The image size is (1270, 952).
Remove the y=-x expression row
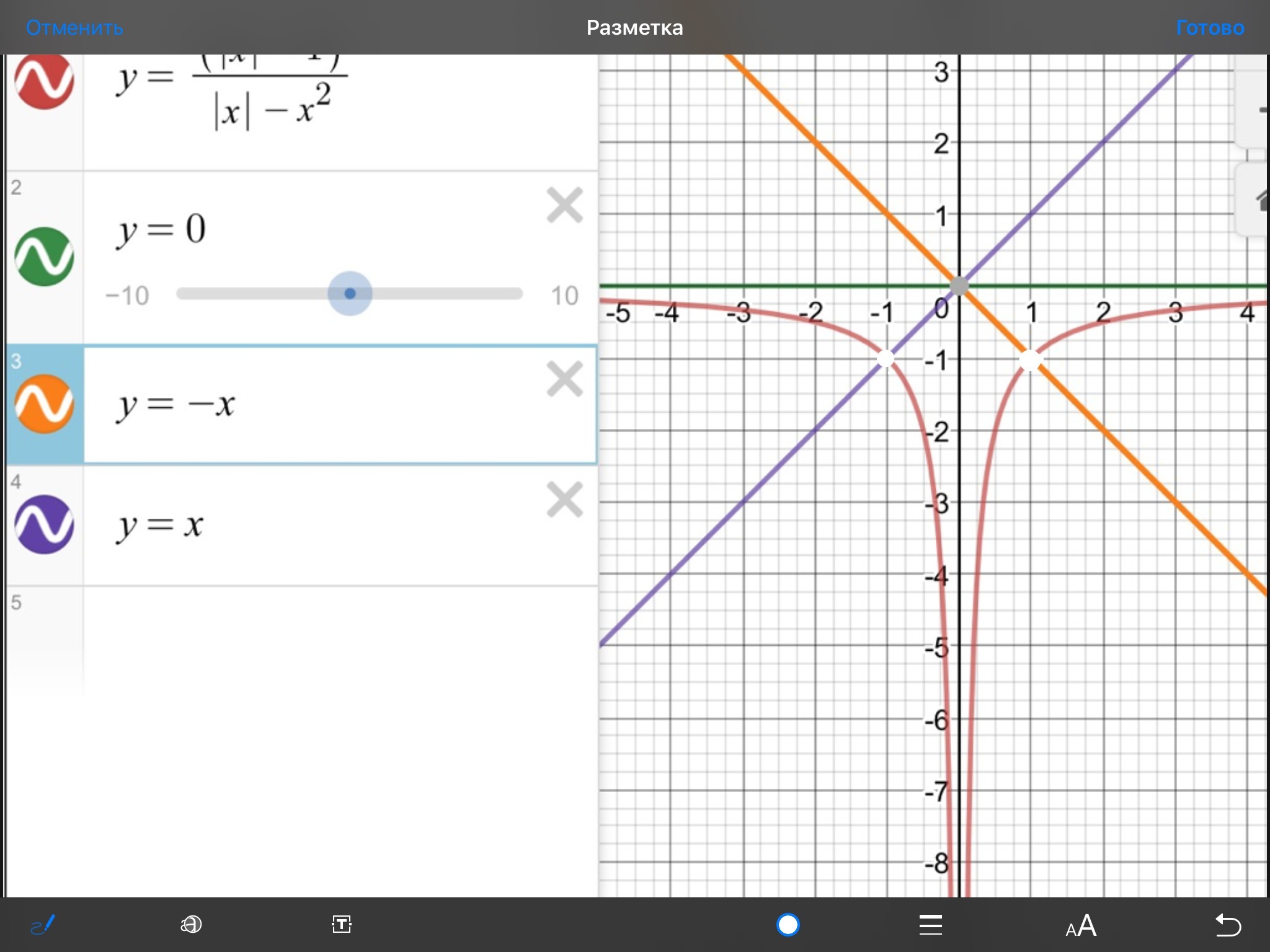coord(564,379)
